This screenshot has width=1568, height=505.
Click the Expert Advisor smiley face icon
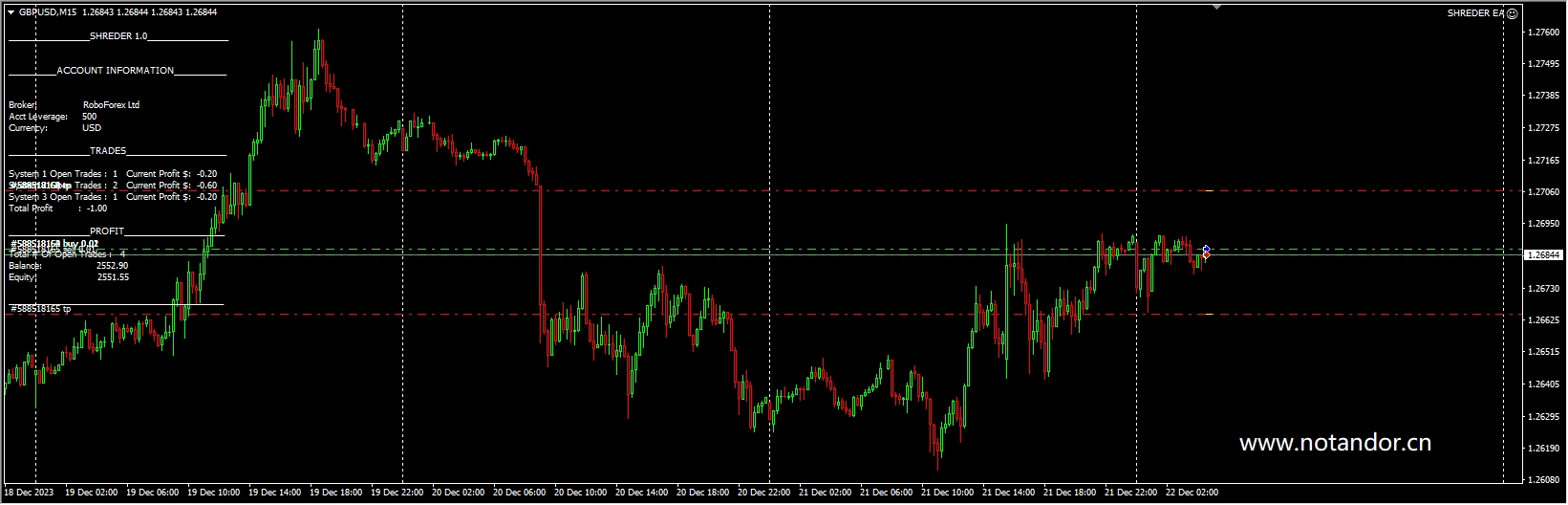pyautogui.click(x=1512, y=13)
